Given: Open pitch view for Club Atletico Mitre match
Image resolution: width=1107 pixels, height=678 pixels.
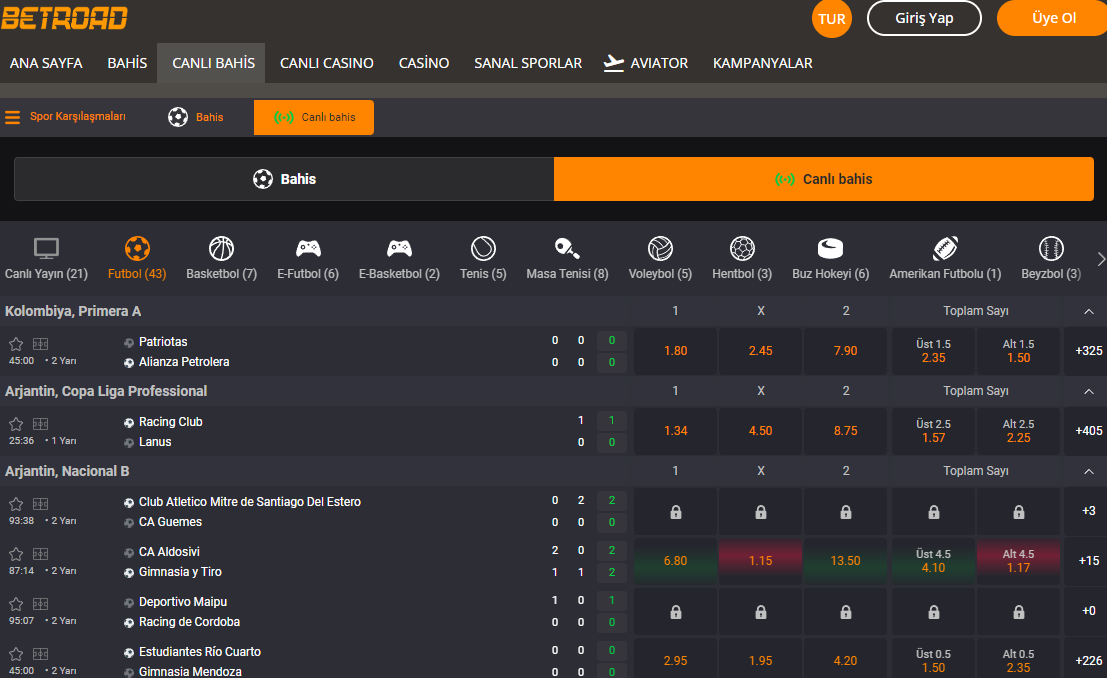Looking at the screenshot, I should pos(40,504).
